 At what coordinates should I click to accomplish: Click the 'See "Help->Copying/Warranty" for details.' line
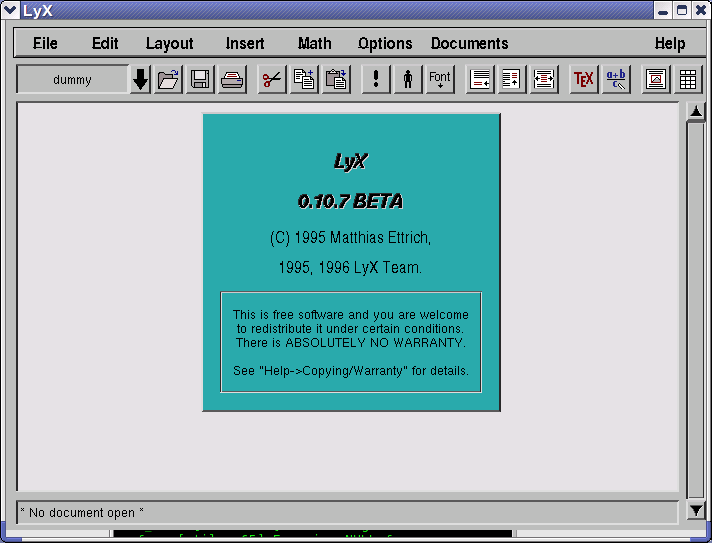[x=351, y=371]
